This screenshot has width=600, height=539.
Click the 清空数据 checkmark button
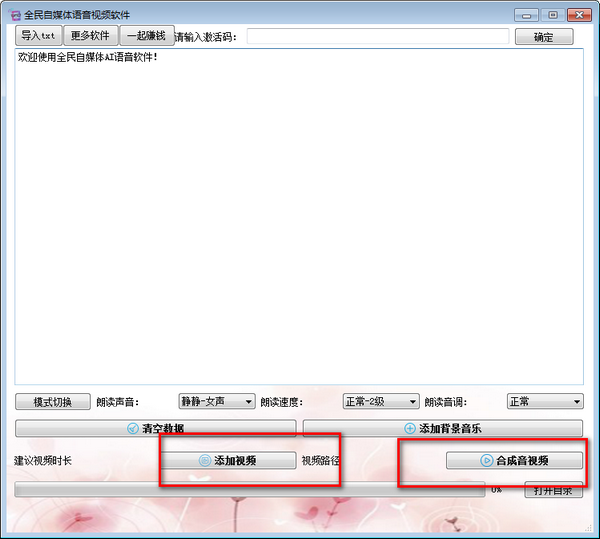pos(155,428)
